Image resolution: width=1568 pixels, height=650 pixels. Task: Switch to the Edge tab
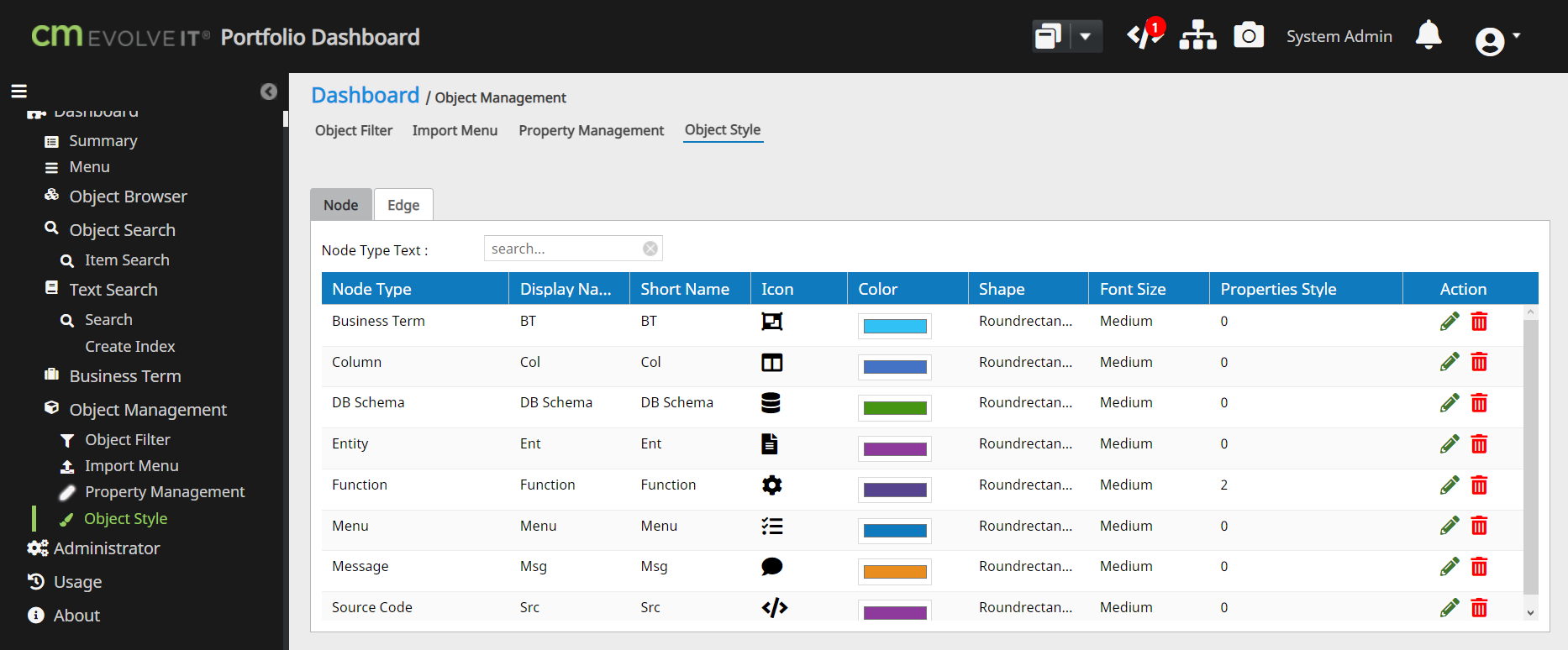[403, 205]
